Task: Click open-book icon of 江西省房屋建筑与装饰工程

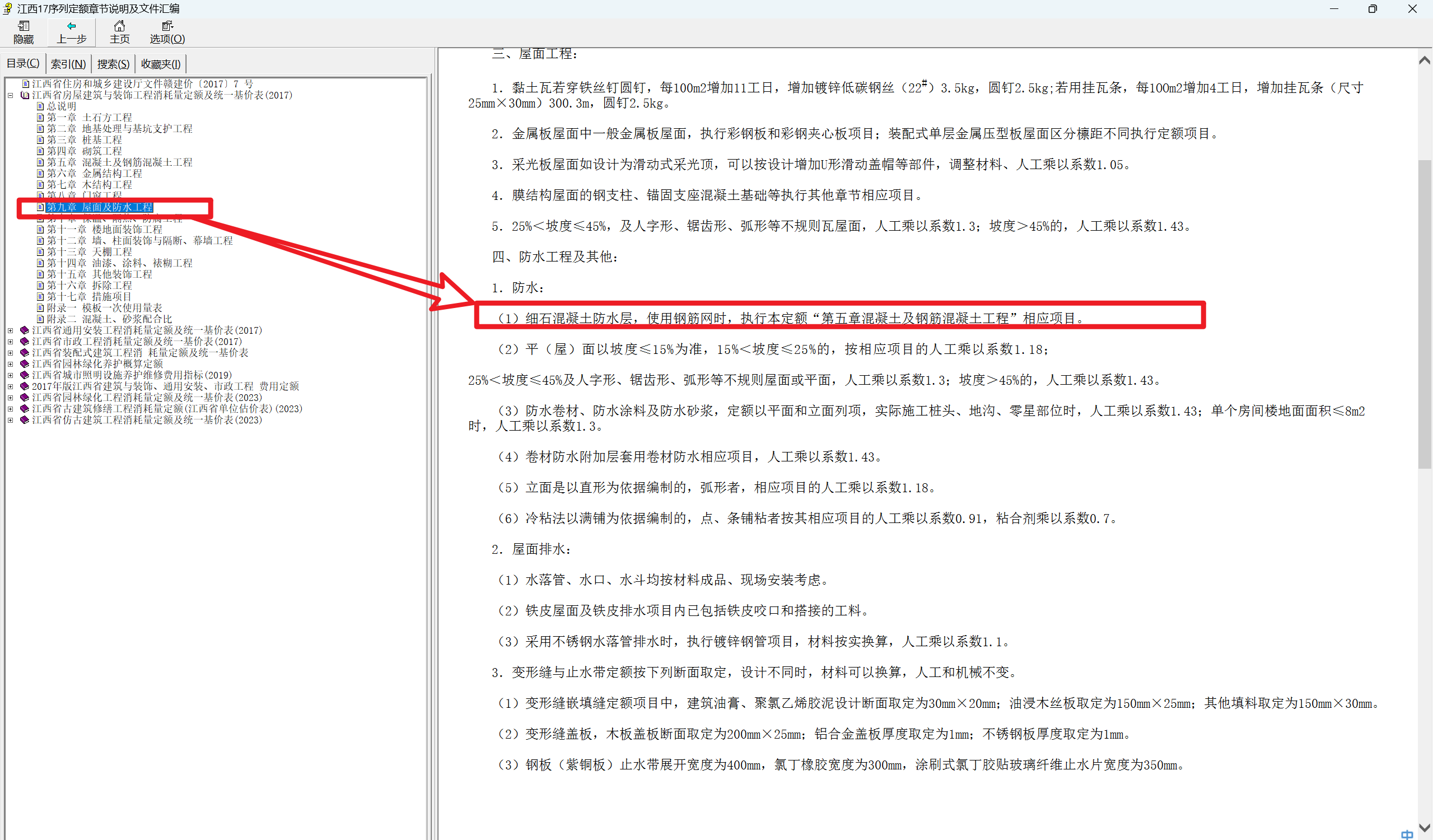Action: coord(25,96)
